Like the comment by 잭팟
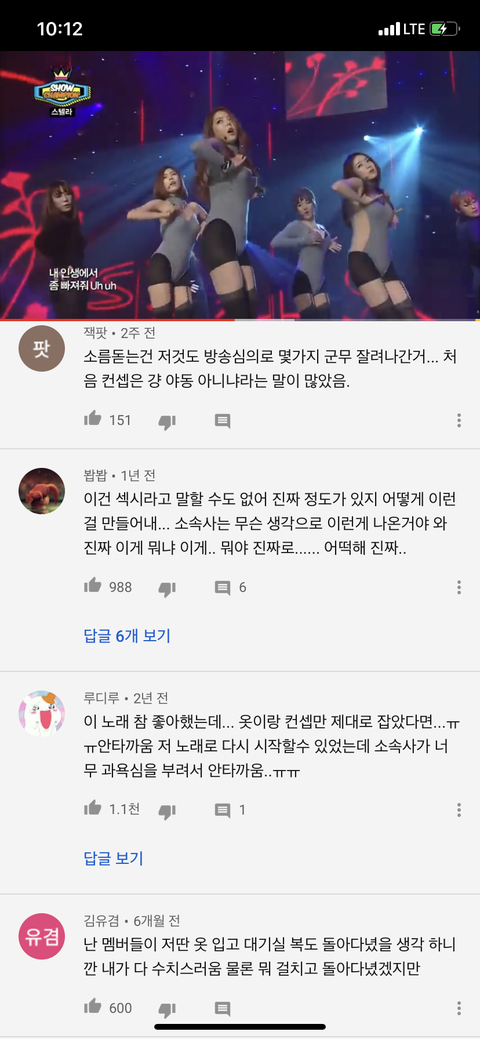Screen dimensions: 480x1039 tap(93, 419)
